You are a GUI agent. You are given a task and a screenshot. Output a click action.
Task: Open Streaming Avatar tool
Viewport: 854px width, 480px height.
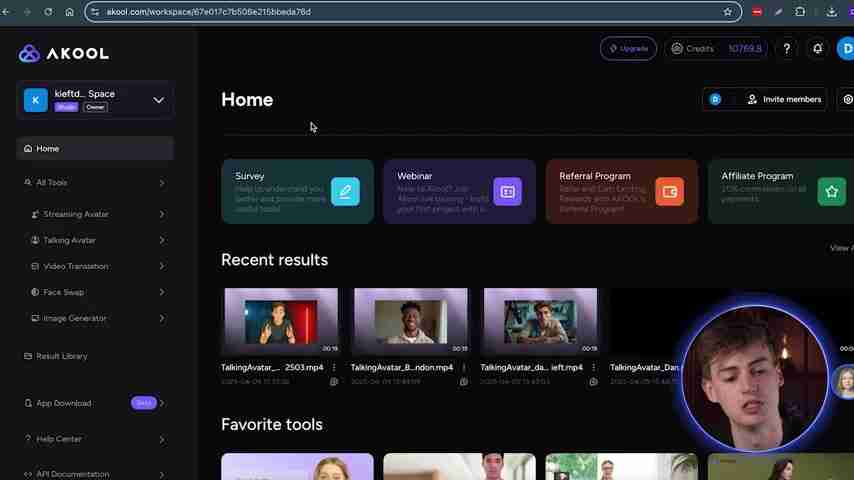(76, 214)
